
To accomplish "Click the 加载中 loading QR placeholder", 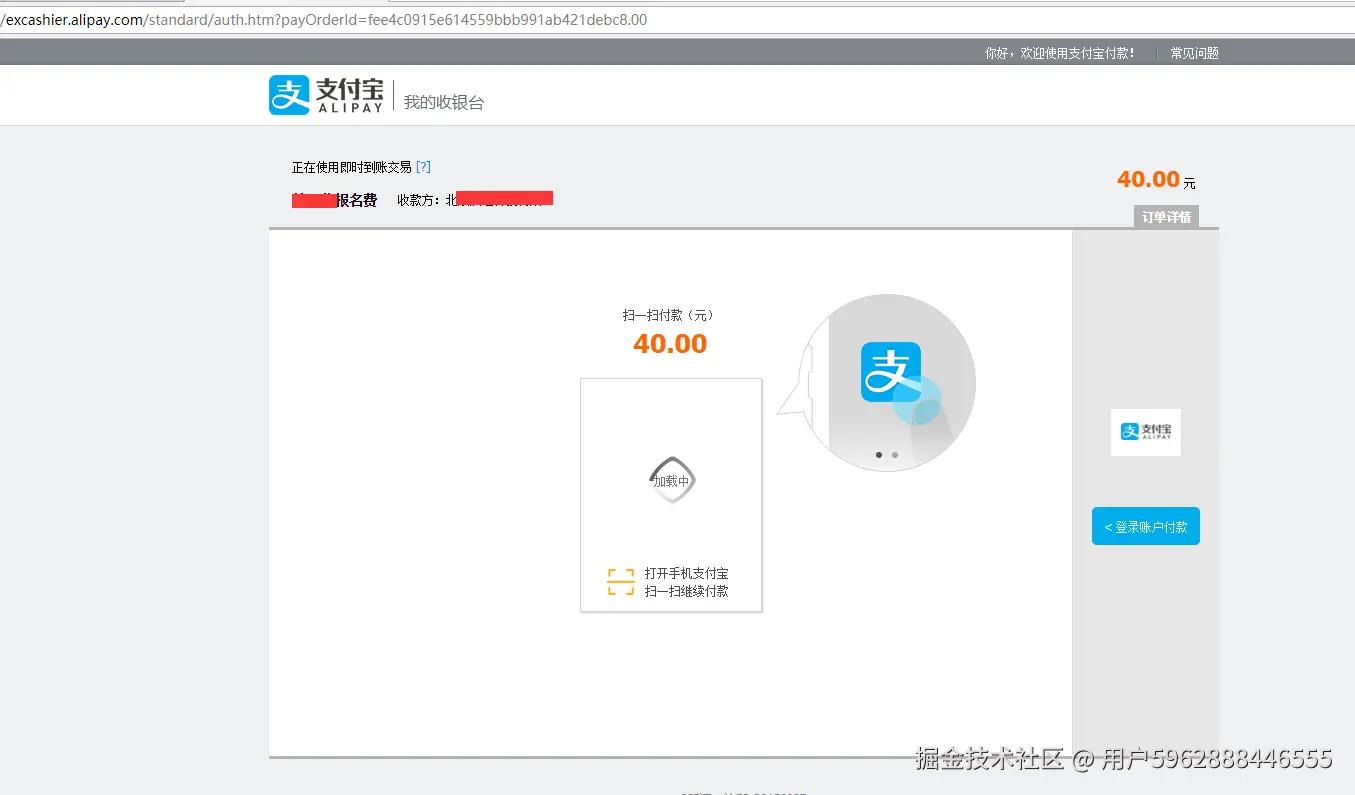I will (x=671, y=481).
